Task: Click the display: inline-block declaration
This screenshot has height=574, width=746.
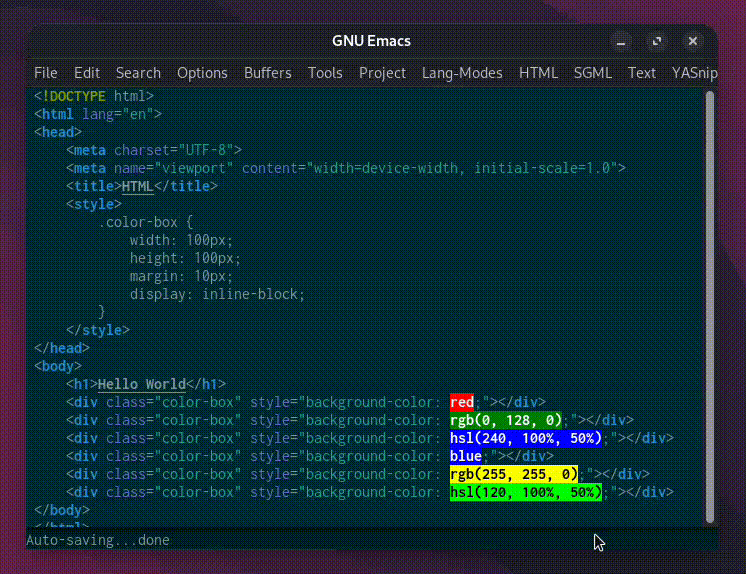Action: tap(217, 295)
